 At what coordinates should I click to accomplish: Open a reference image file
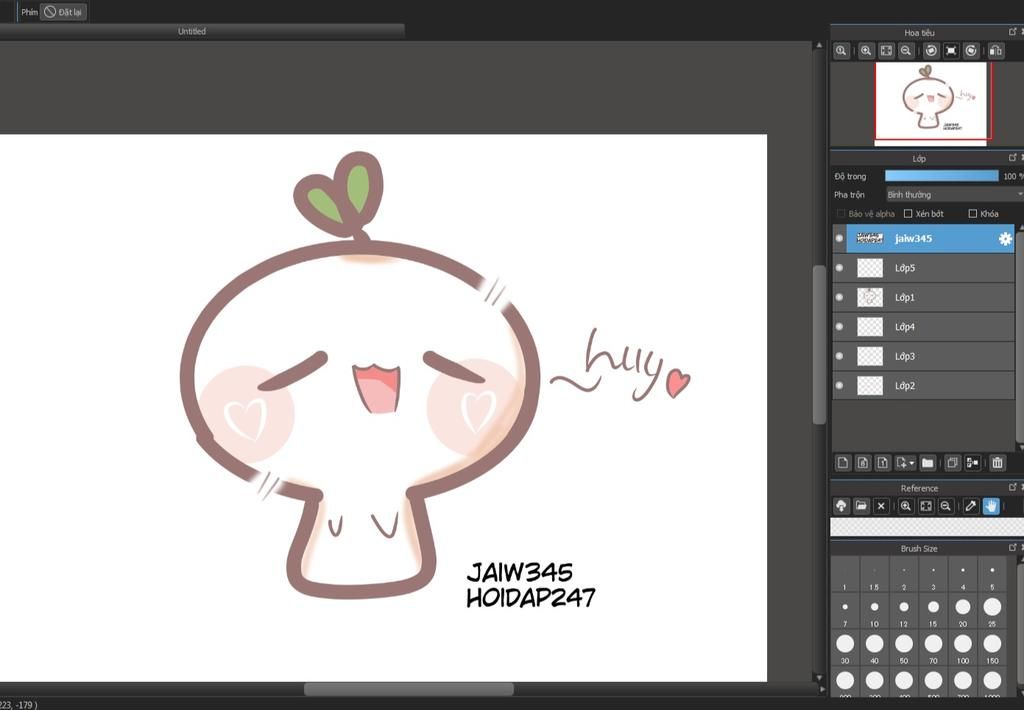(x=861, y=506)
